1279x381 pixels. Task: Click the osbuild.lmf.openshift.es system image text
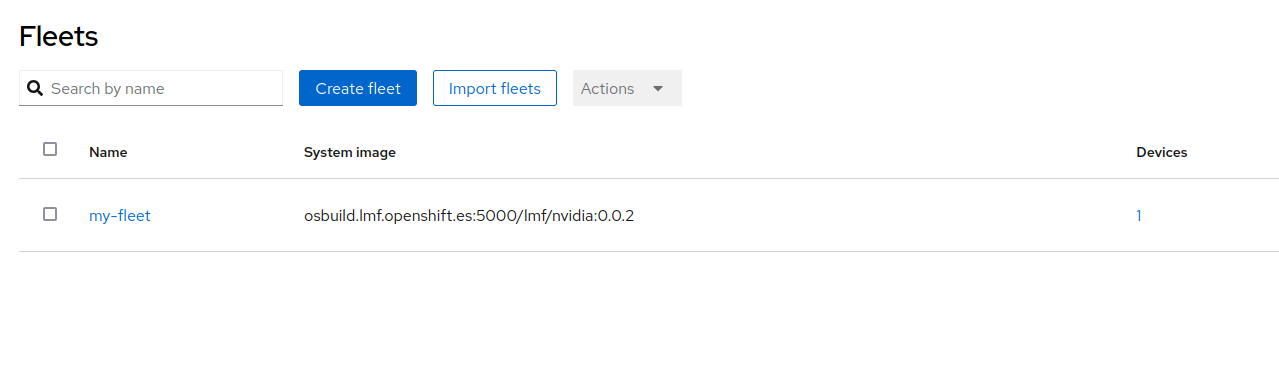click(469, 215)
